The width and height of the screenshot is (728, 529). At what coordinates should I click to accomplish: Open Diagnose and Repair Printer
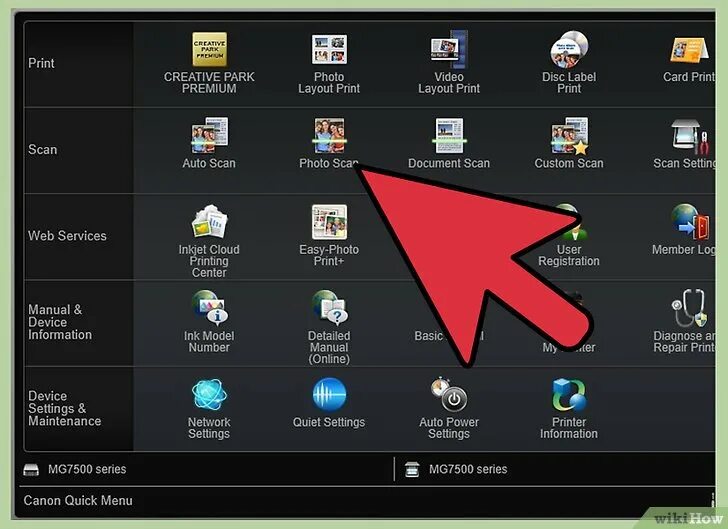pos(685,322)
